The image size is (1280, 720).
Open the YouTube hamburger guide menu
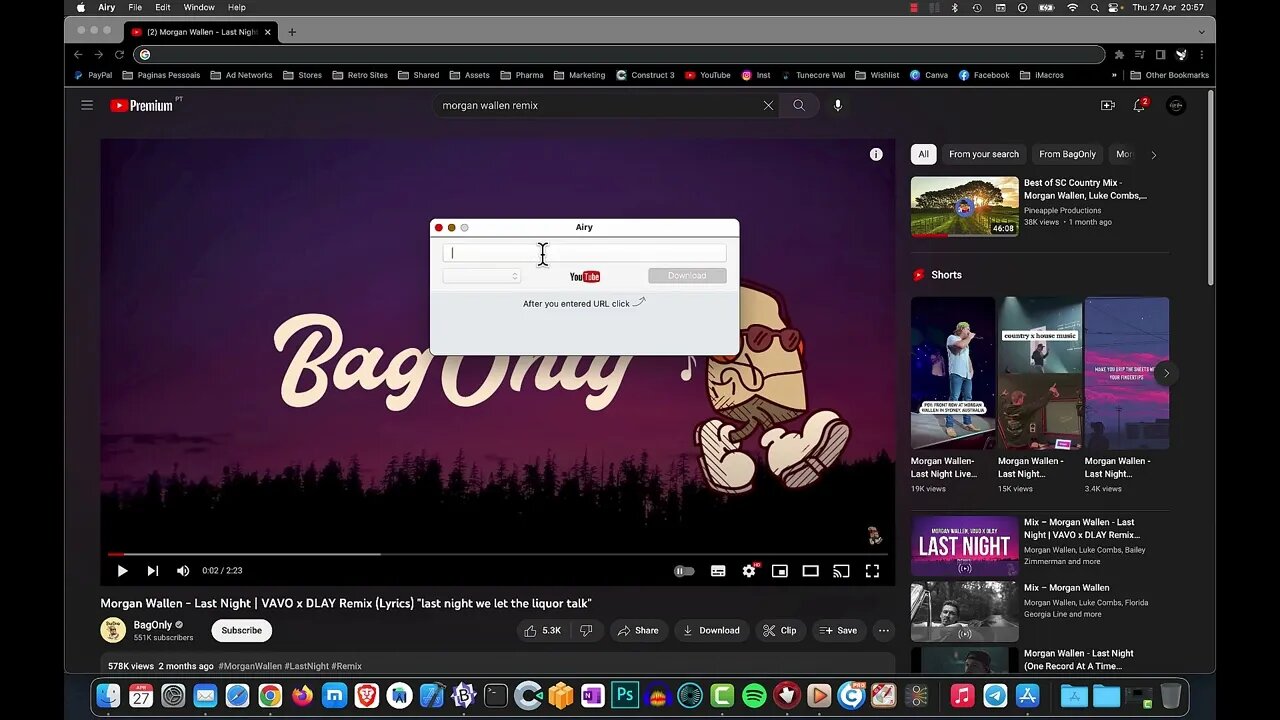pyautogui.click(x=87, y=105)
